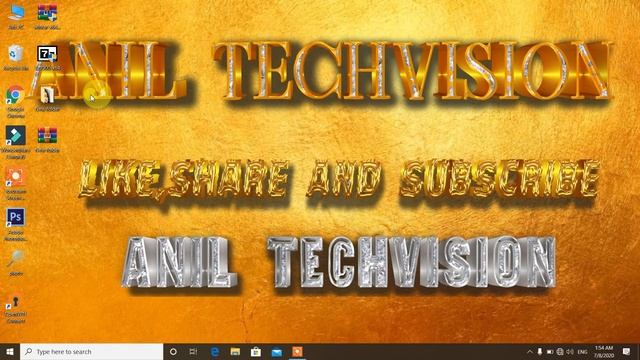This screenshot has width=640, height=360.
Task: Open File Explorer from the taskbar
Action: click(x=235, y=351)
